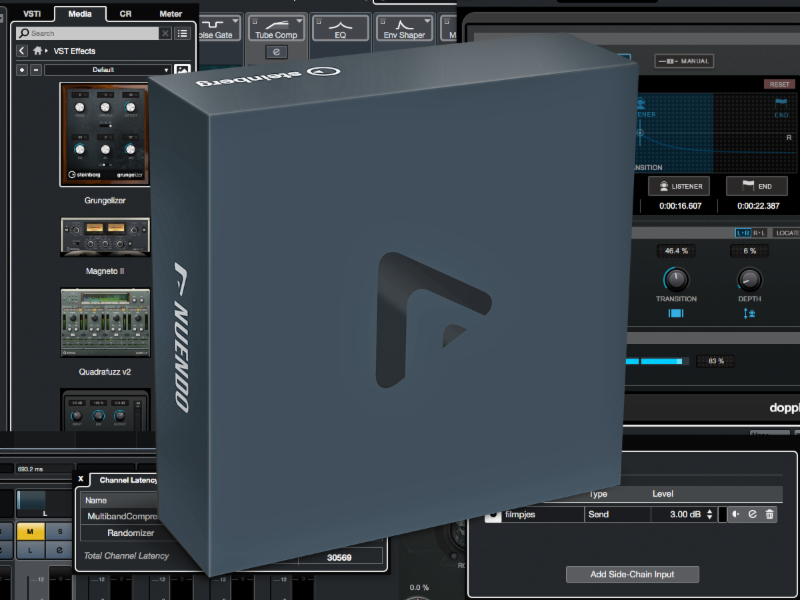
Task: Enable the Env Shaper bypass square
Action: 383,22
